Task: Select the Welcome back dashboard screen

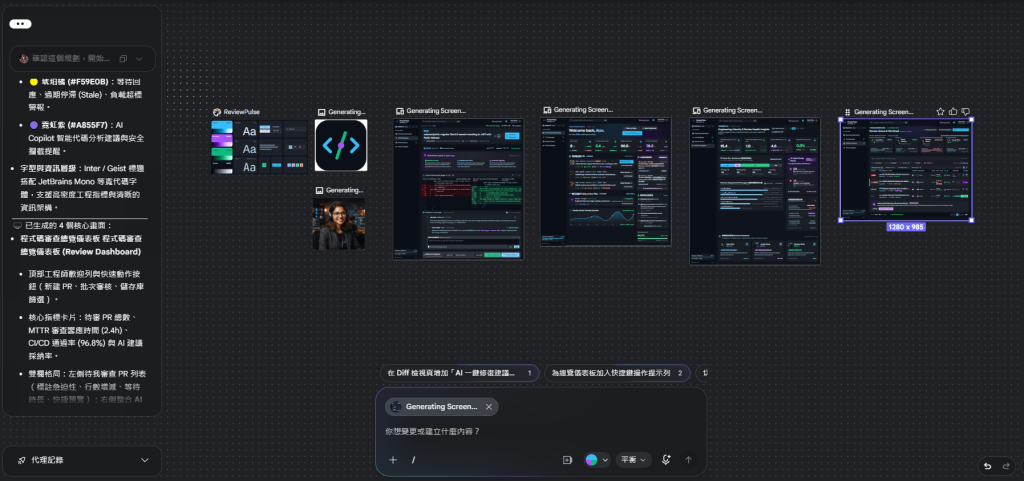Action: coord(606,181)
